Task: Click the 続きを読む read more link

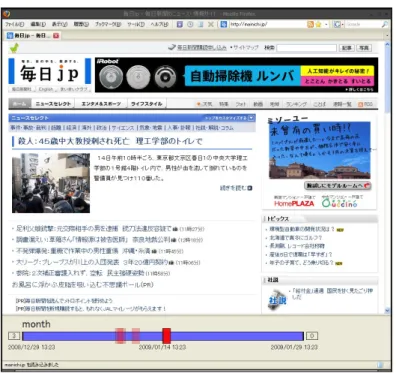Action: (233, 188)
